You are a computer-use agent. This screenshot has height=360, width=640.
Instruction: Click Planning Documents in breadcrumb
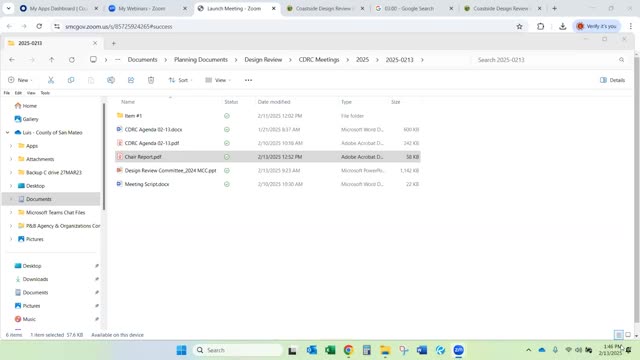(201, 60)
